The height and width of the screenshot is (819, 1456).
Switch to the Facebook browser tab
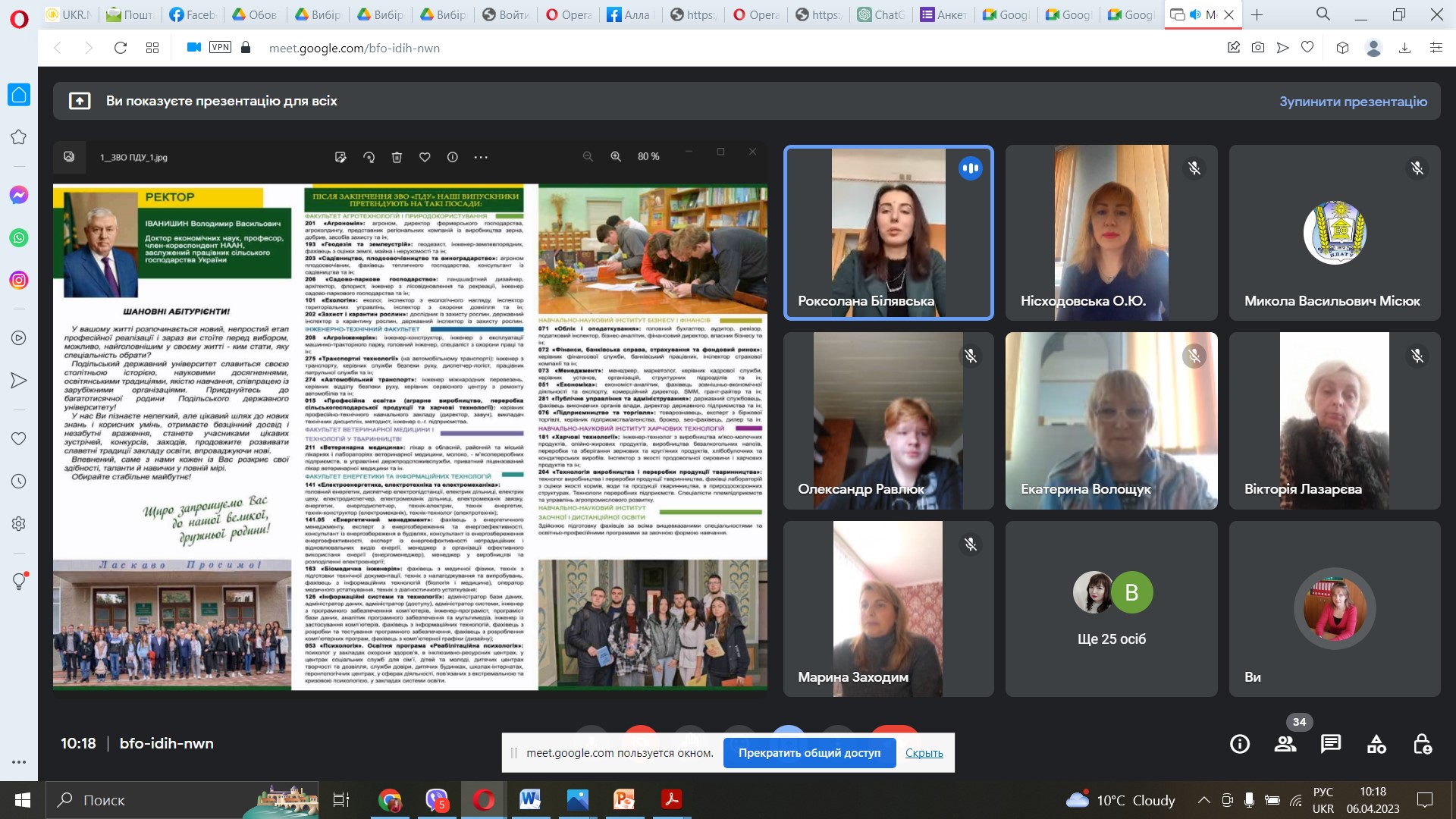(x=193, y=14)
